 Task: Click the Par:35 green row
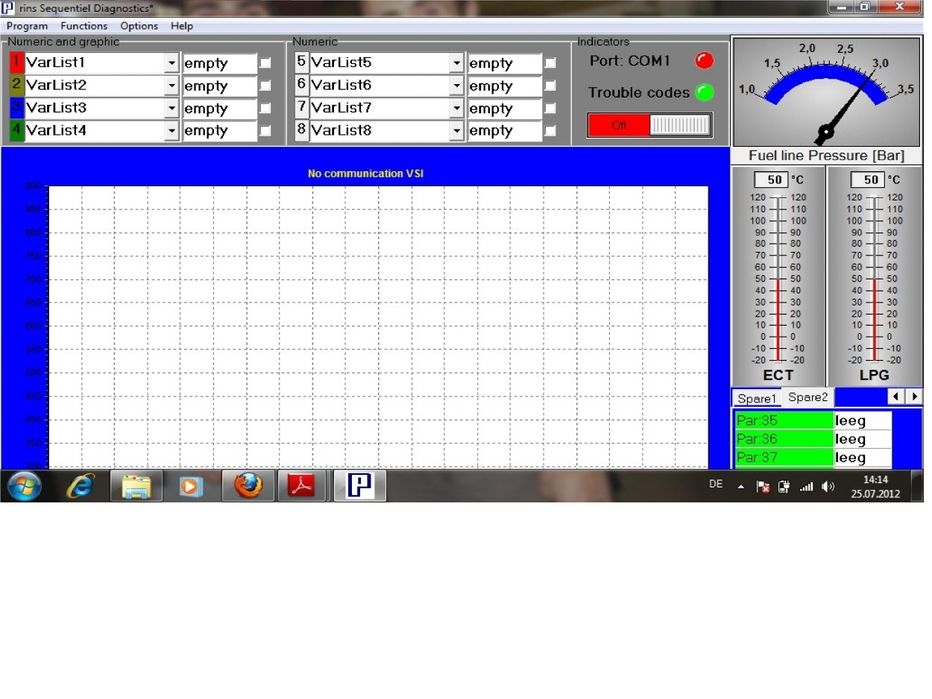point(784,420)
